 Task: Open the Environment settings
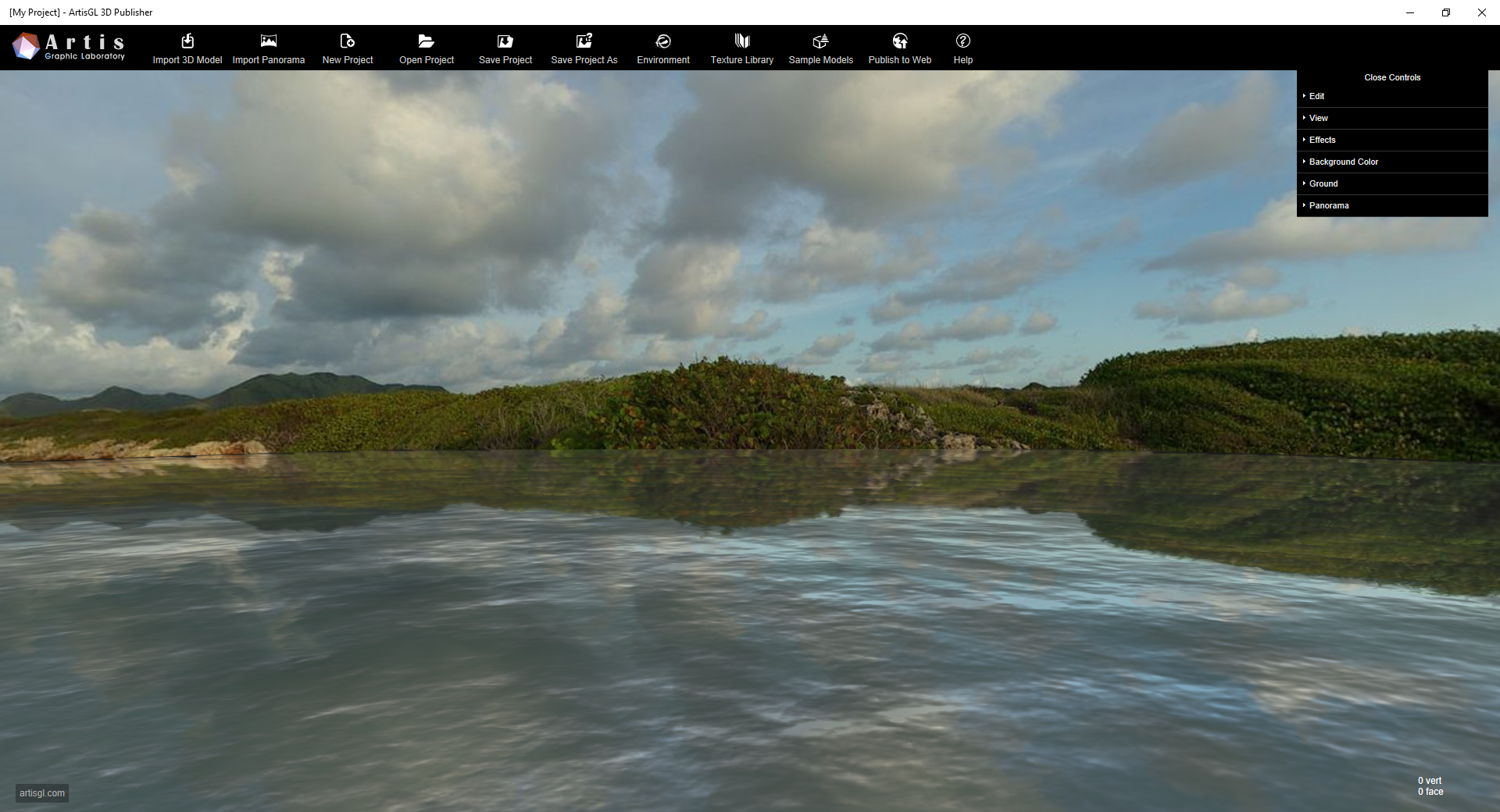(x=663, y=48)
